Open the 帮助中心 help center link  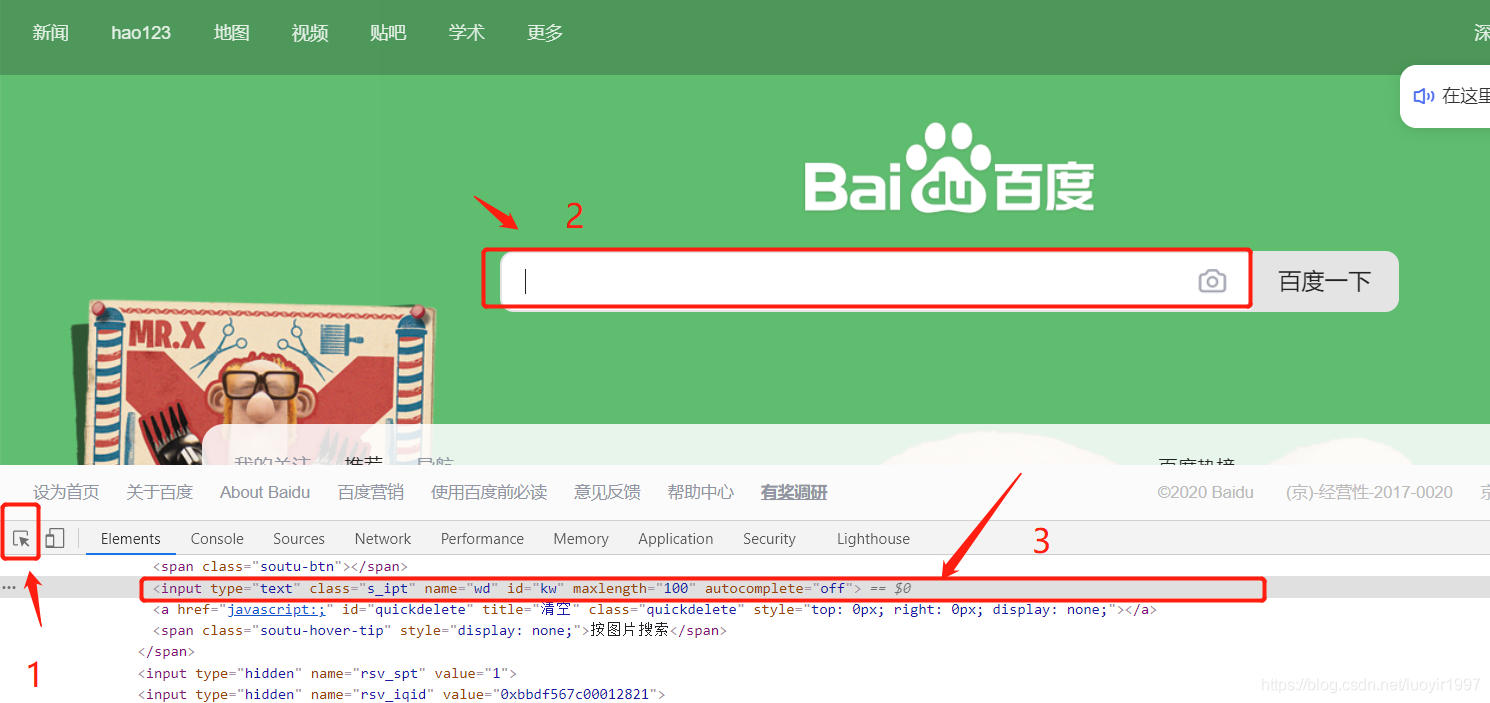[x=700, y=491]
